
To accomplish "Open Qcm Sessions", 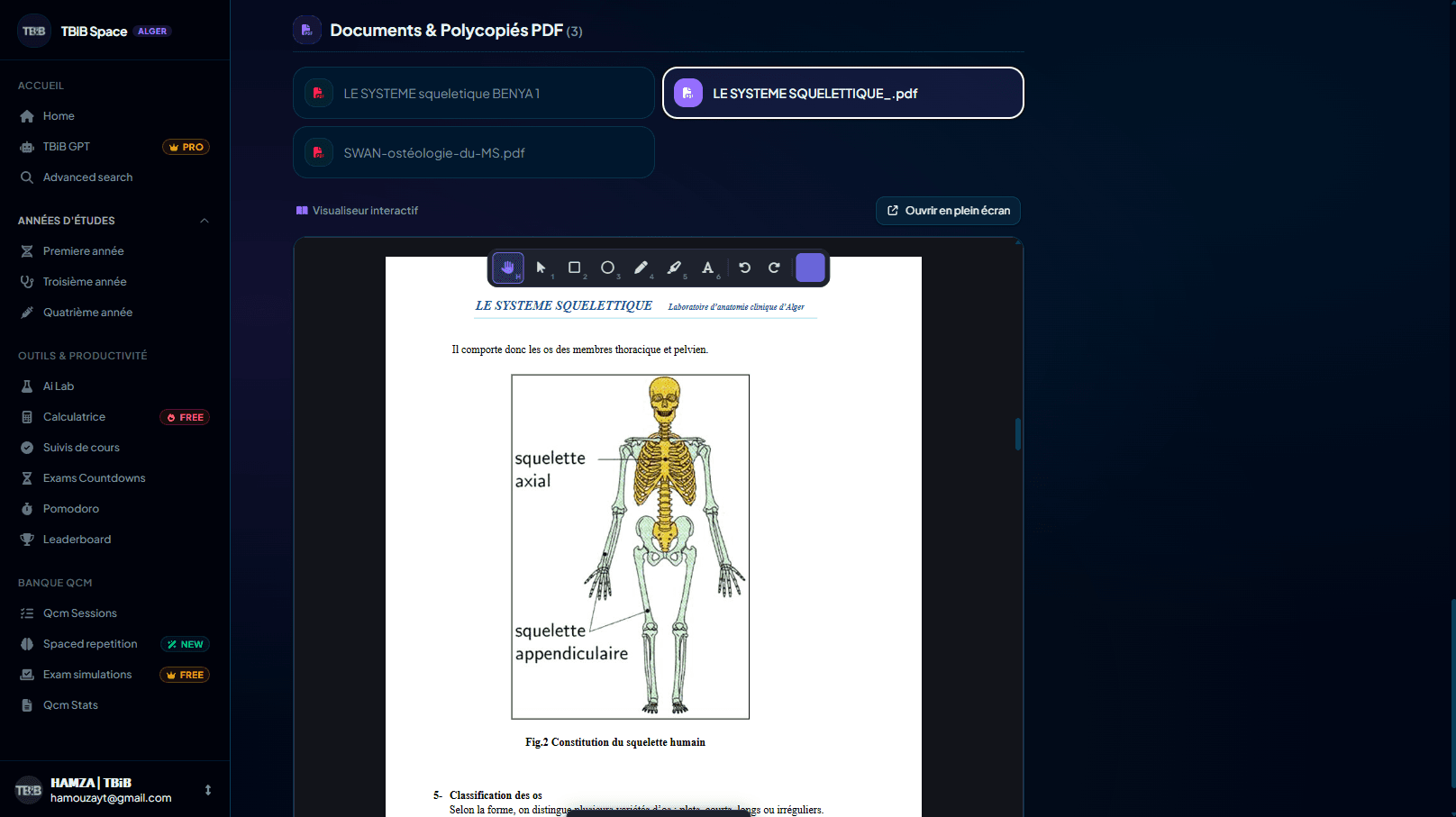I will click(x=115, y=613).
